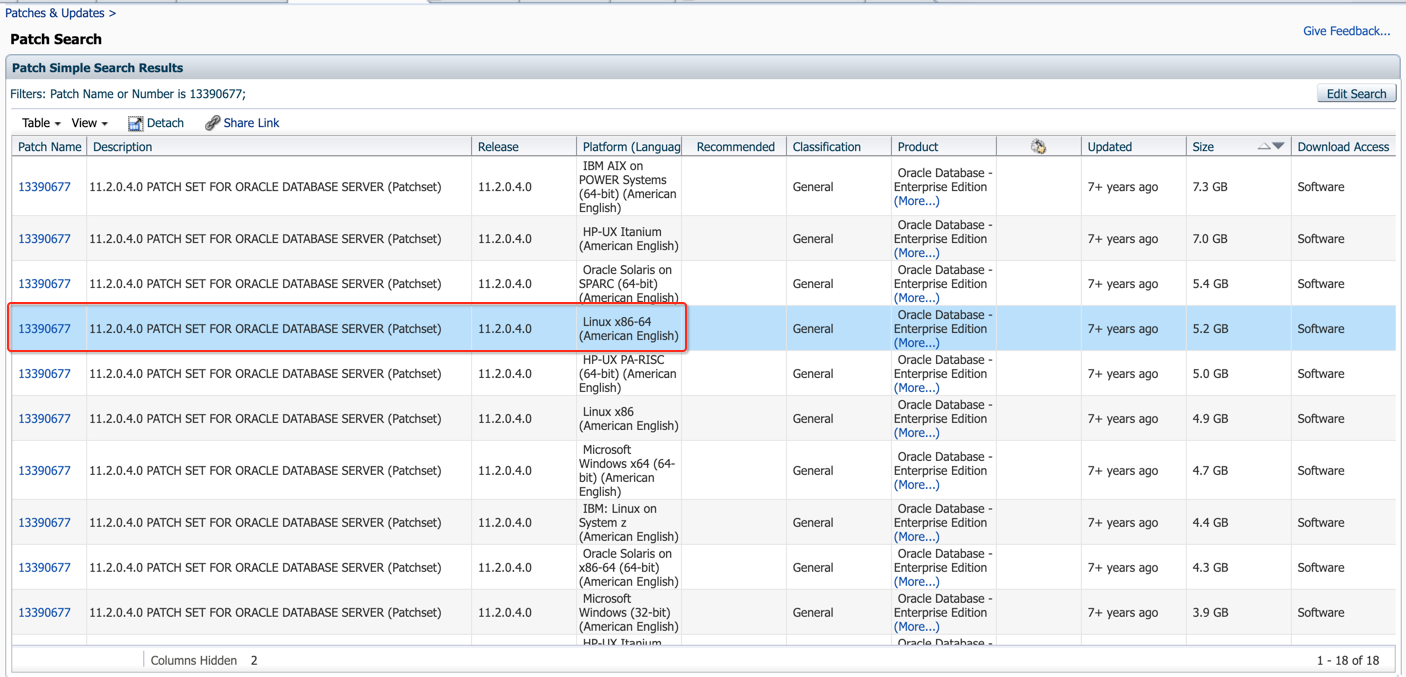
Task: Expand (More...) in the HP-UX Itanium 7.0 GB row
Action: pos(916,253)
